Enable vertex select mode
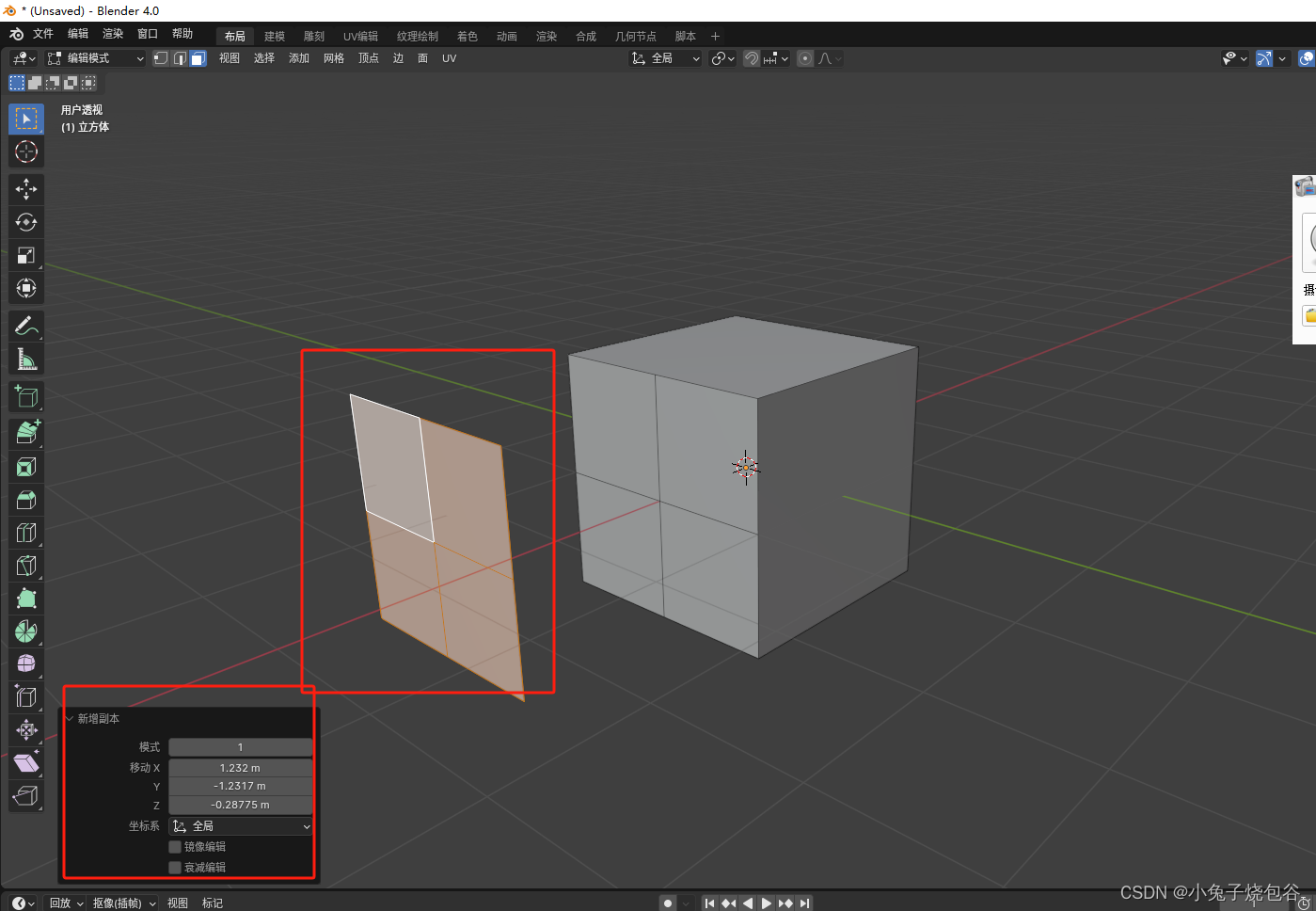The width and height of the screenshot is (1316, 911). click(x=161, y=58)
